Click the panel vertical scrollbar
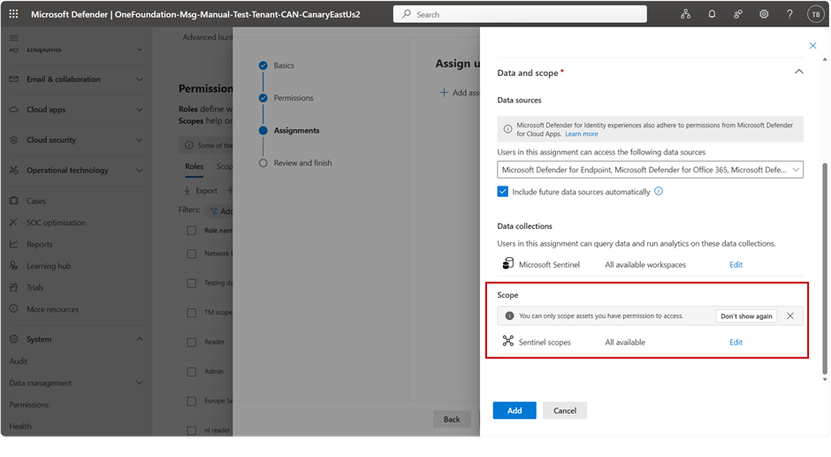831x457 pixels. pos(824,268)
